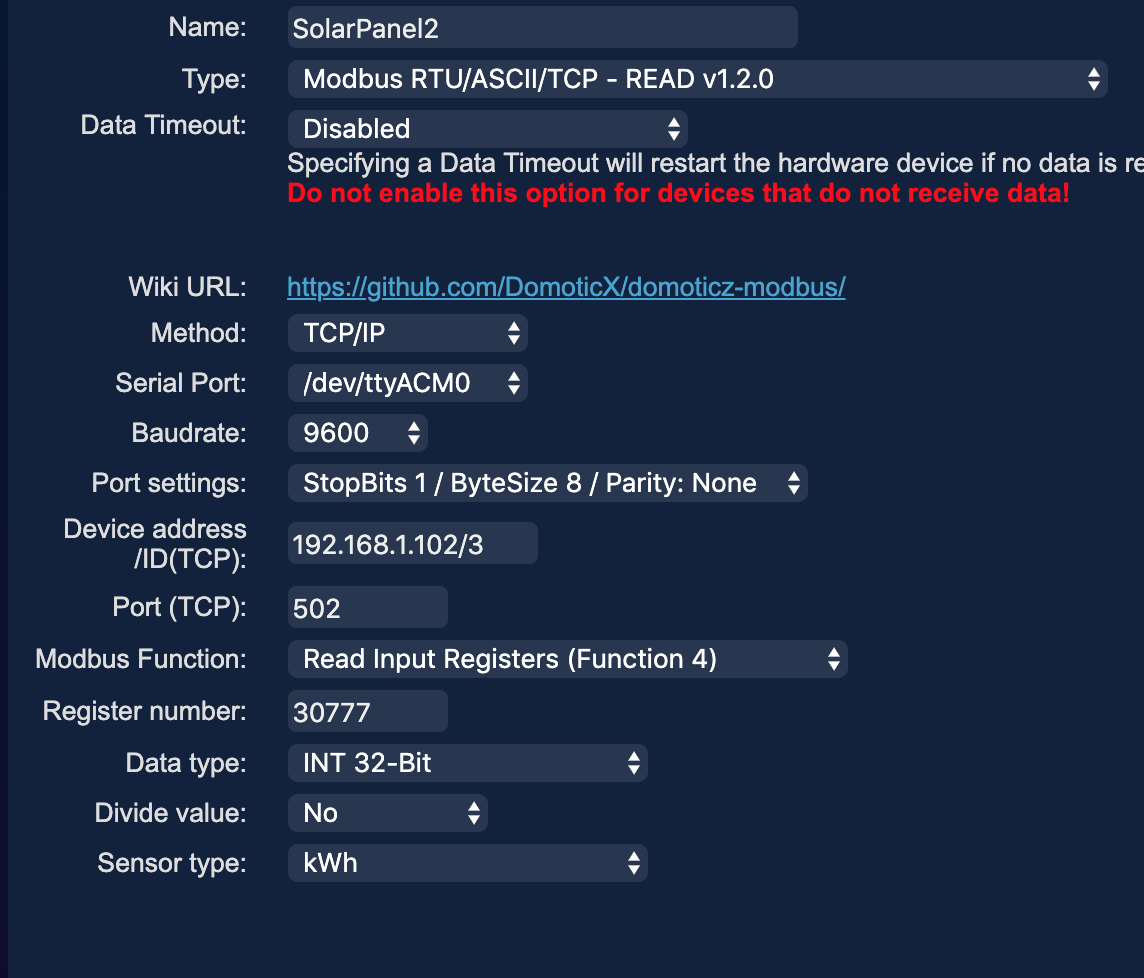1144x978 pixels.
Task: Select the Port (TCP) field showing 502
Action: [x=367, y=607]
